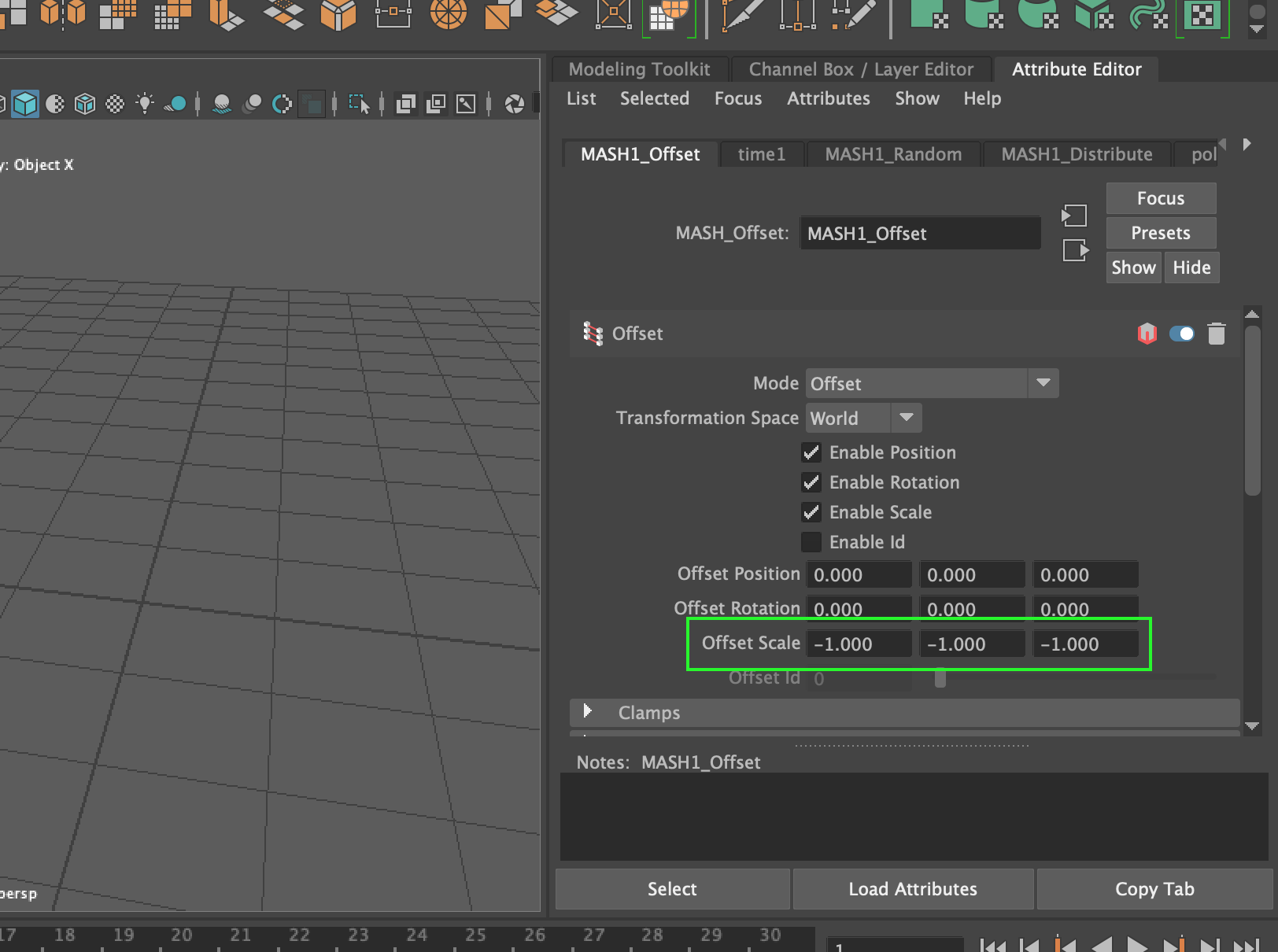The image size is (1278, 952).
Task: Click the Offset Id slider handle
Action: coord(940,677)
